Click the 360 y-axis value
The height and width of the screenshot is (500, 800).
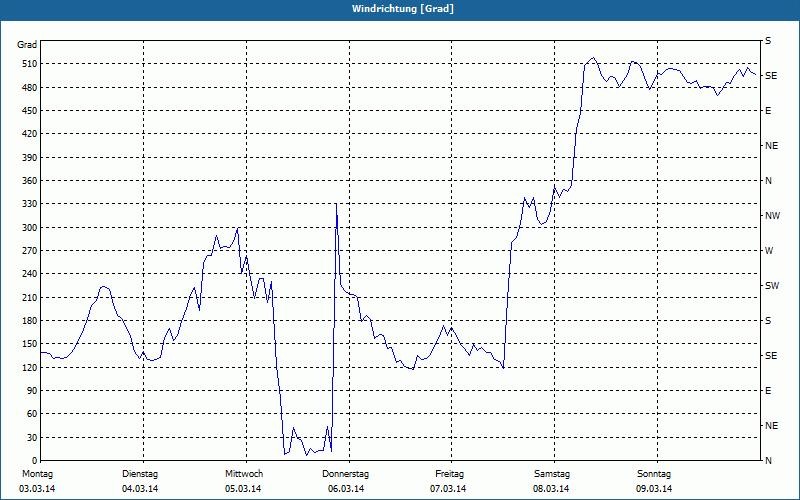30,181
